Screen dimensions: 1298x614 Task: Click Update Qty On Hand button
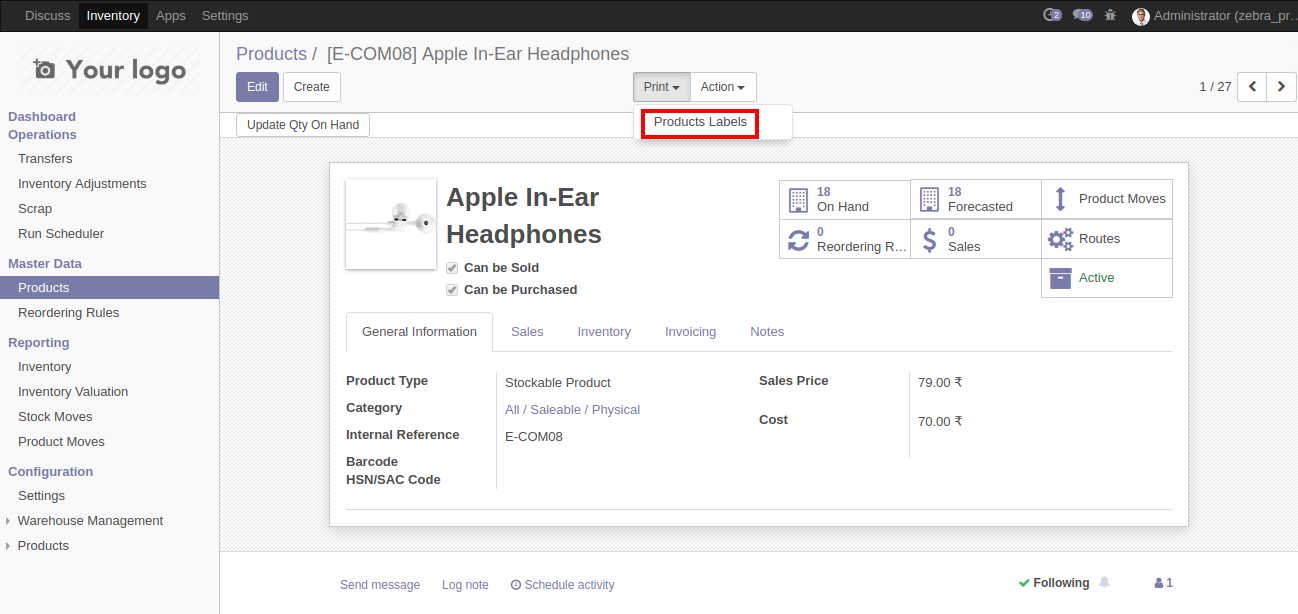pyautogui.click(x=303, y=125)
